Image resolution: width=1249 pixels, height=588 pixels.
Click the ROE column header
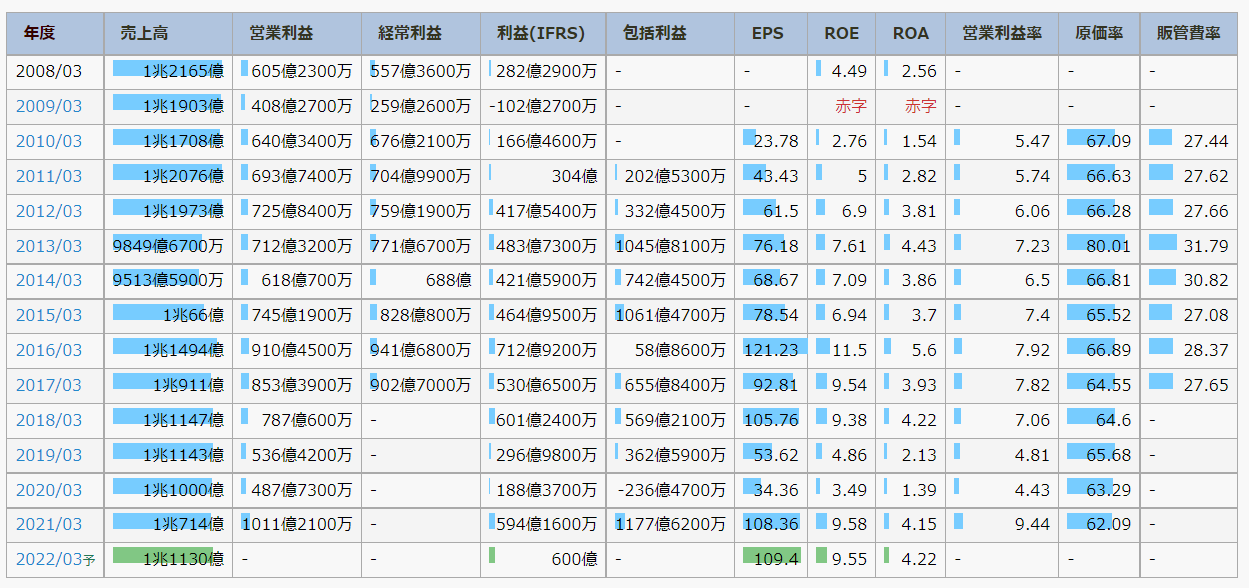tap(841, 34)
